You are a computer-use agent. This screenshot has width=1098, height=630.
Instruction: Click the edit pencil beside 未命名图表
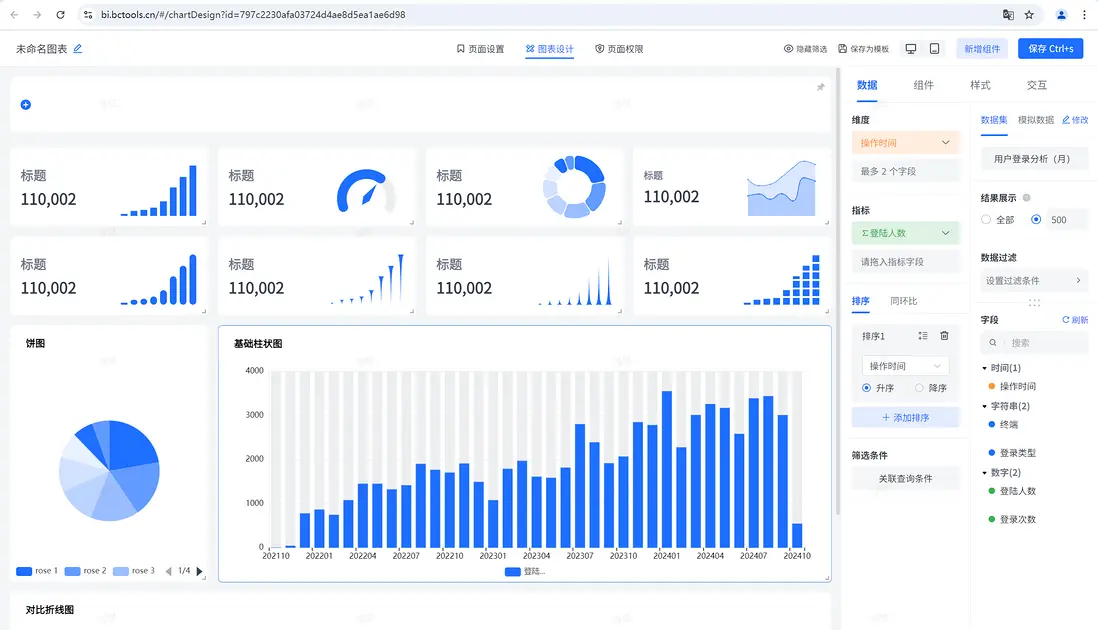pyautogui.click(x=78, y=48)
